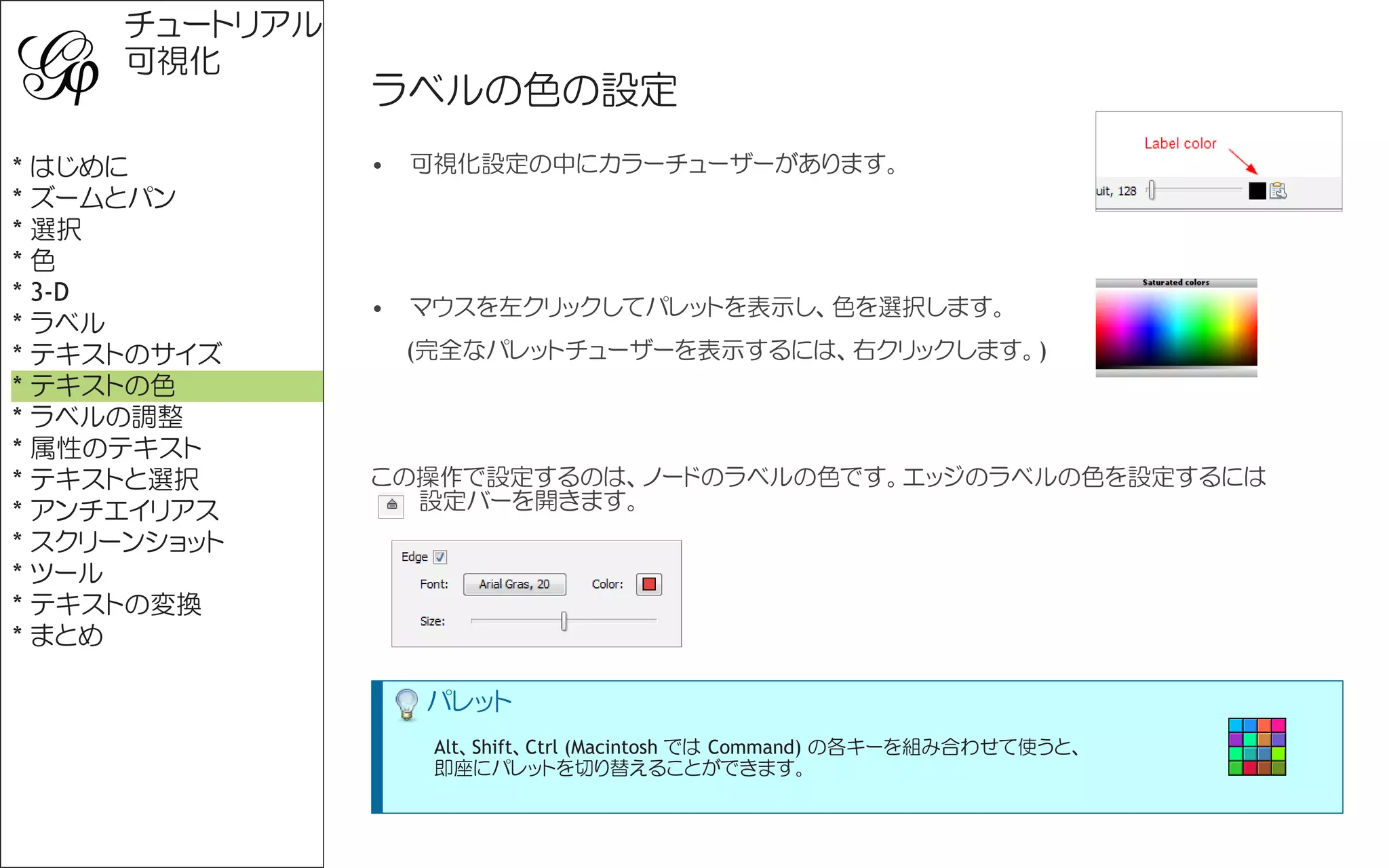Click the label size slider handle near 128

(1151, 191)
